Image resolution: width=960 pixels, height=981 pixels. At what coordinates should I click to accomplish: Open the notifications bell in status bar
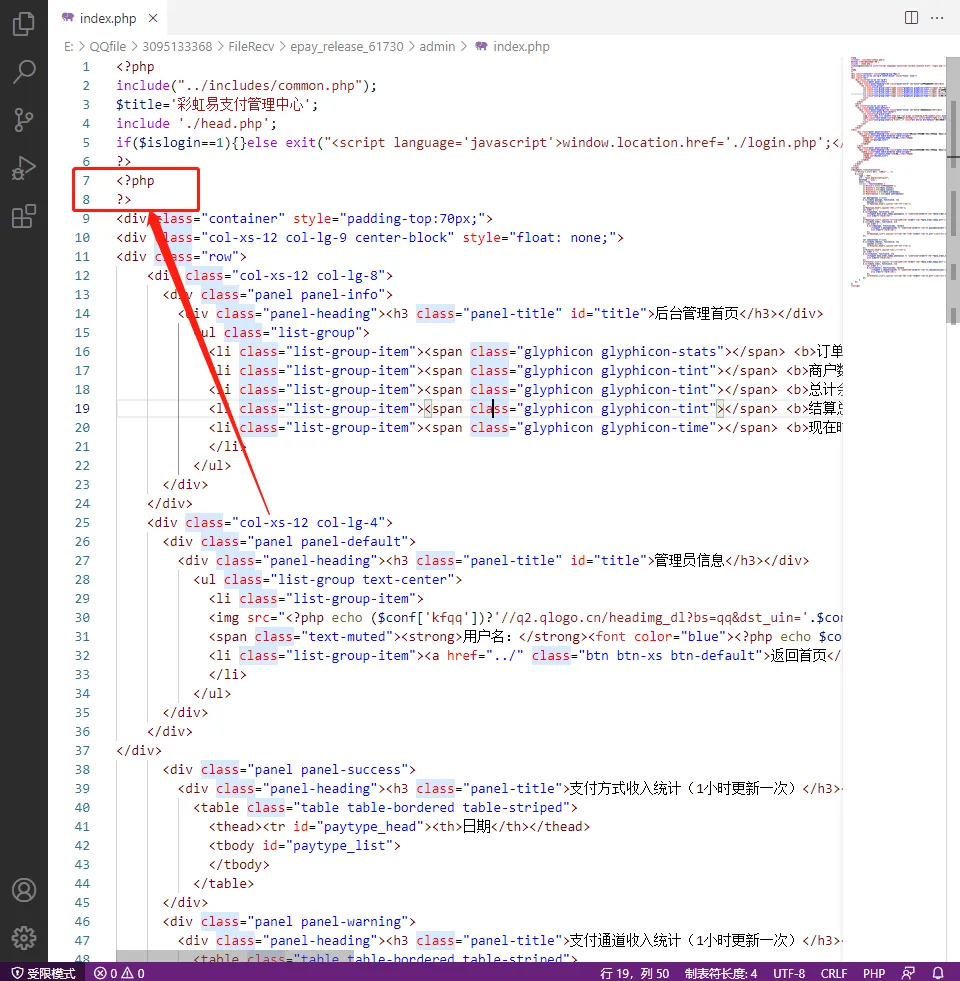coord(937,972)
